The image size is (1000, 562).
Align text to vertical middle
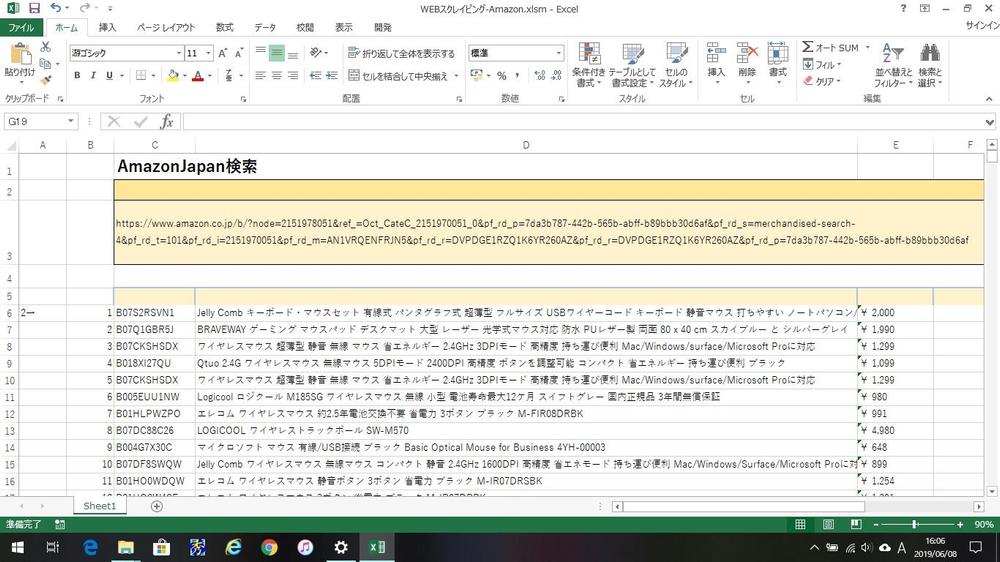pyautogui.click(x=276, y=53)
